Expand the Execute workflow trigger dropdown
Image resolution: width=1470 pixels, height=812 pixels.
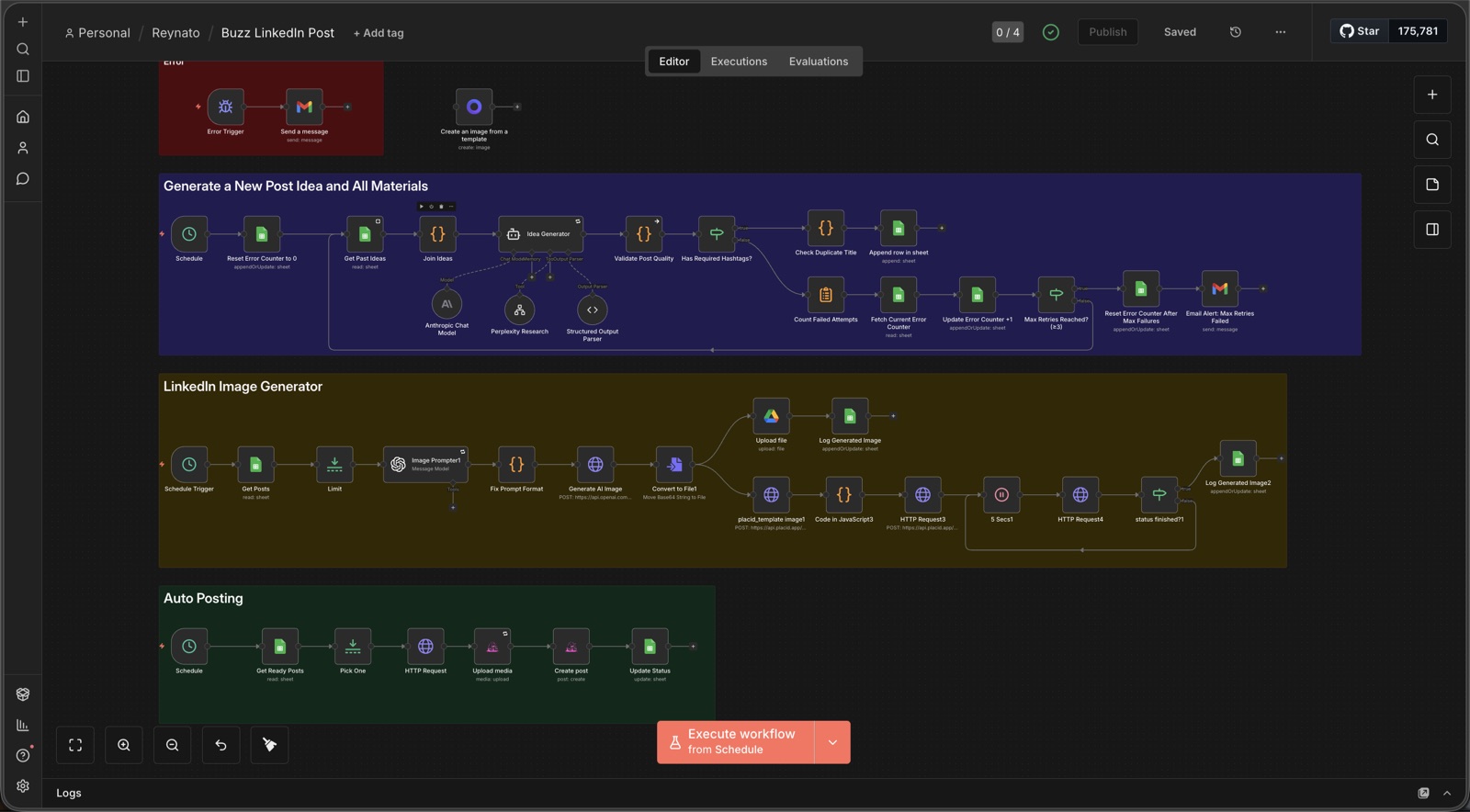832,742
